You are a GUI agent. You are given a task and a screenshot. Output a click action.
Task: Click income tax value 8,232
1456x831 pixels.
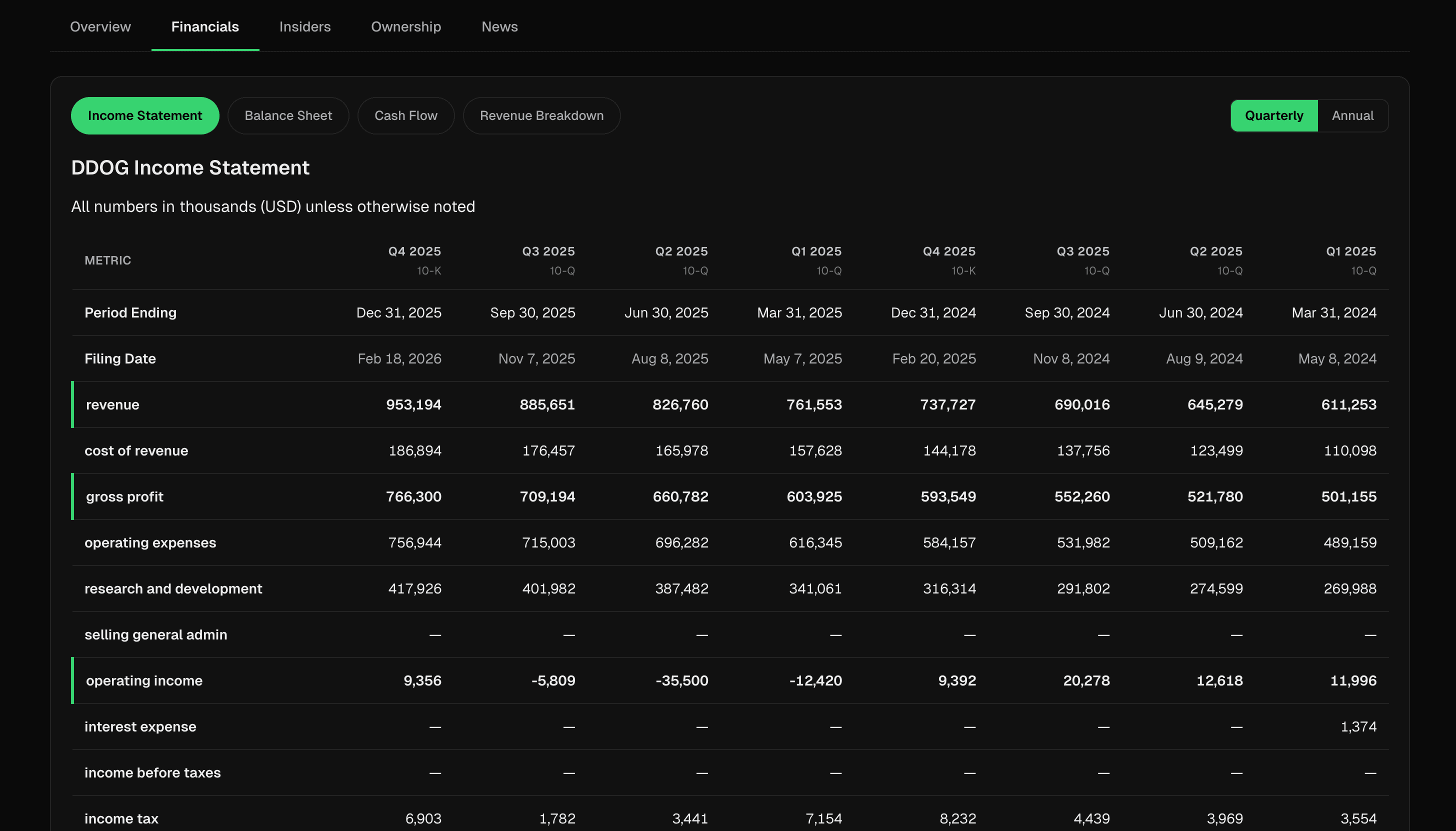pos(957,818)
